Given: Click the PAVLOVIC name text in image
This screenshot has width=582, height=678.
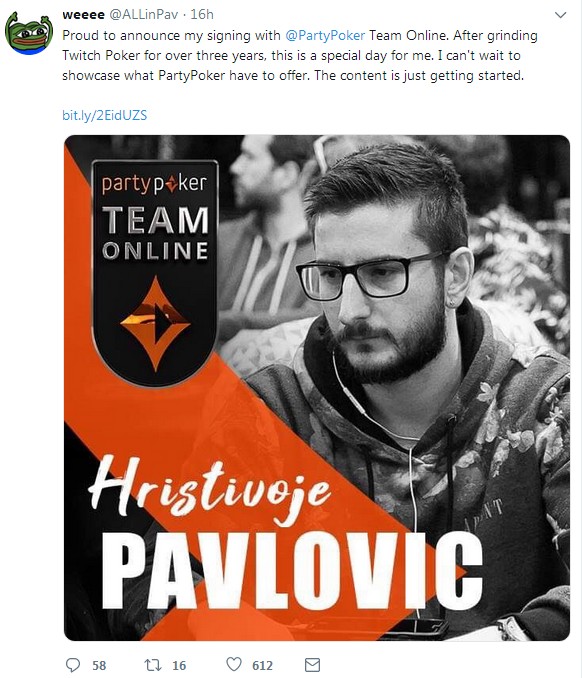Looking at the screenshot, I should point(291,570).
